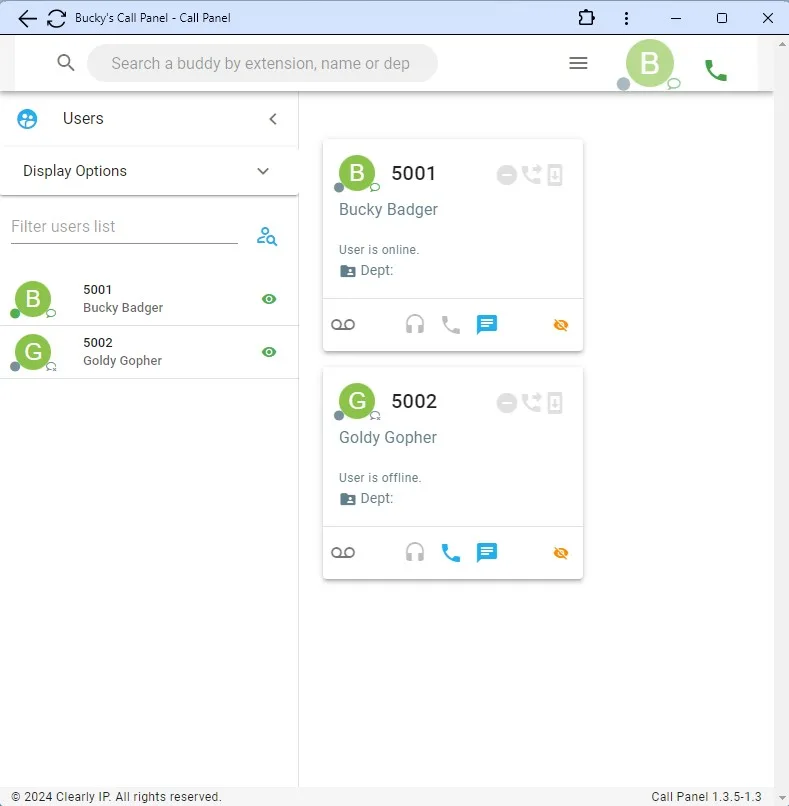
Task: Click the Dept folder icon on 5002 card
Action: click(347, 499)
